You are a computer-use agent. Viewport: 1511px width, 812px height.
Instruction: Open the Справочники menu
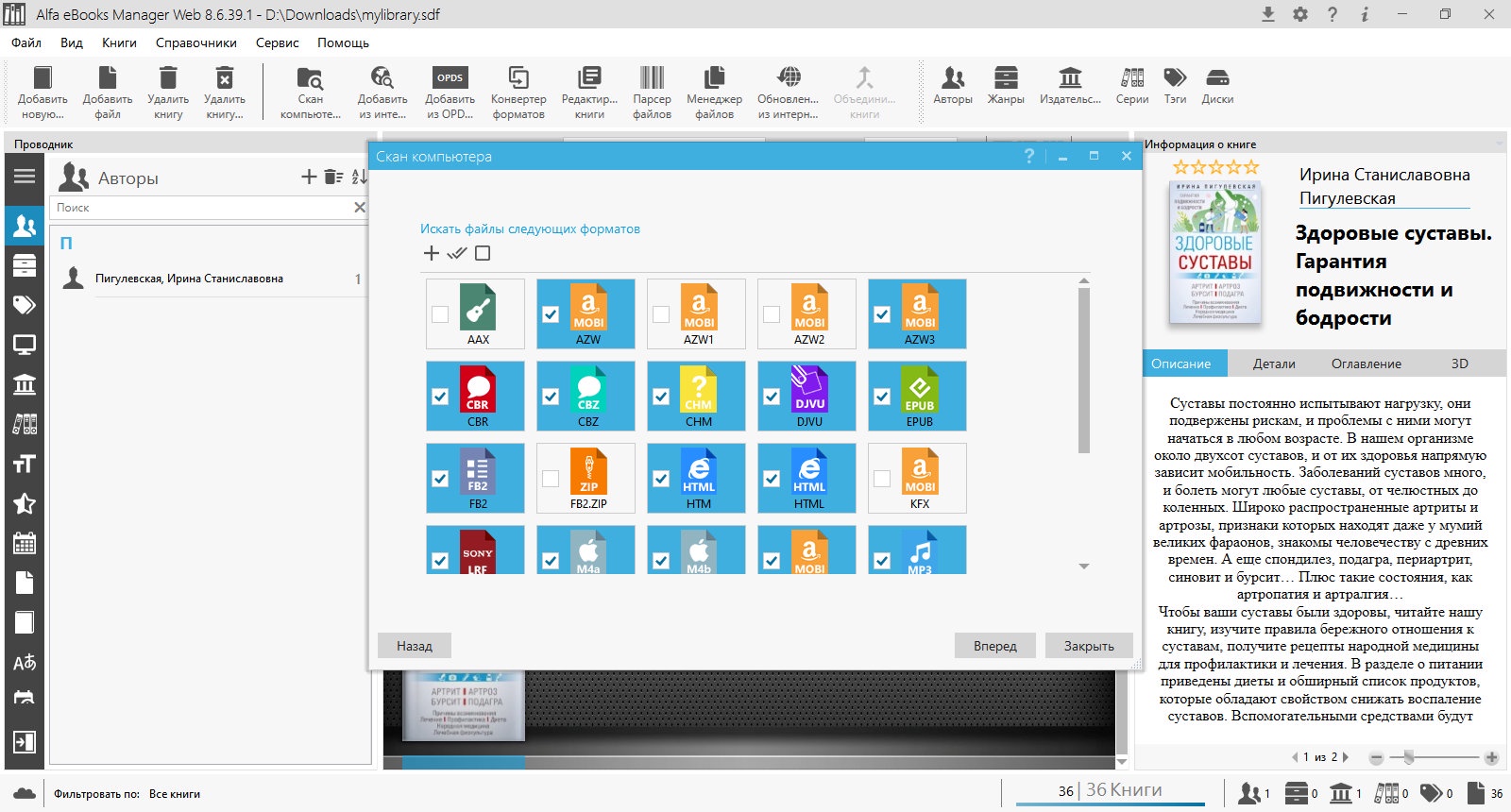pyautogui.click(x=196, y=42)
